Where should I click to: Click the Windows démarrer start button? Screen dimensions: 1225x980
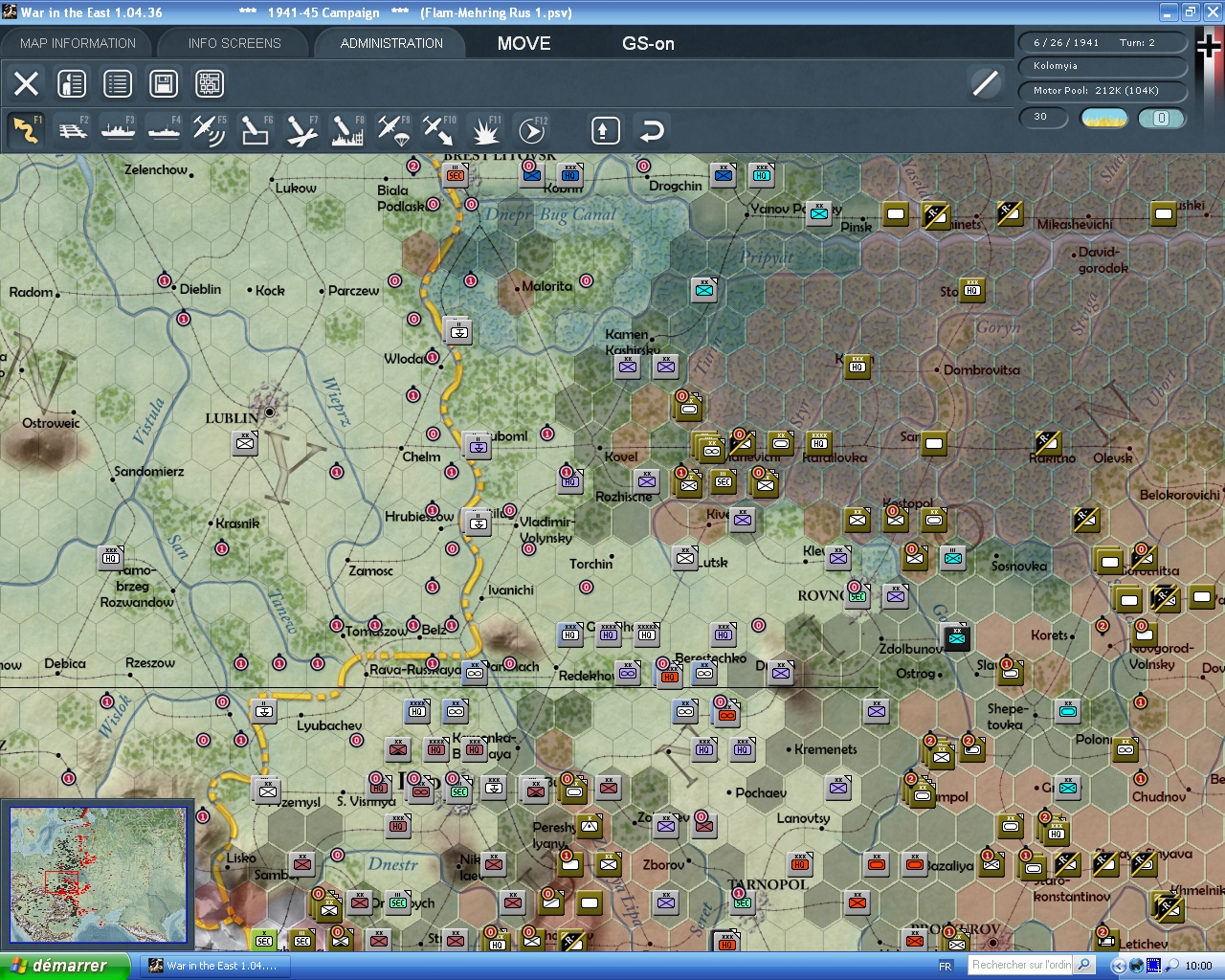tap(64, 966)
